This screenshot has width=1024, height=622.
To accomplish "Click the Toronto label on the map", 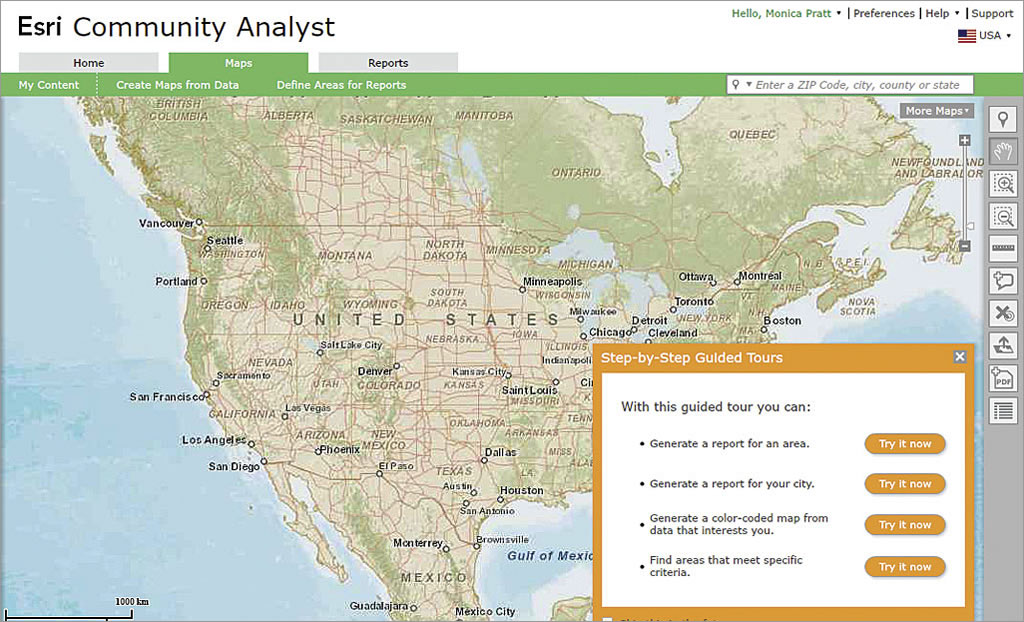I will [694, 301].
